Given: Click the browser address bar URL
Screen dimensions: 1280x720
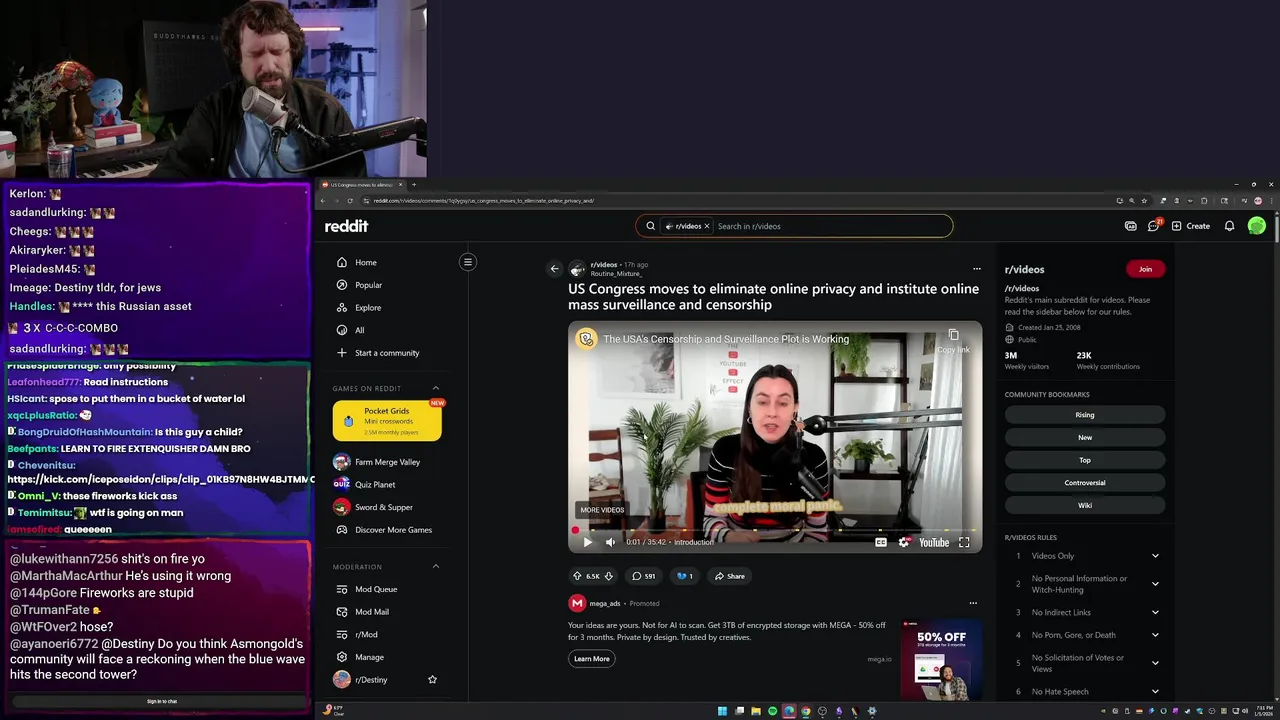Looking at the screenshot, I should click(484, 201).
